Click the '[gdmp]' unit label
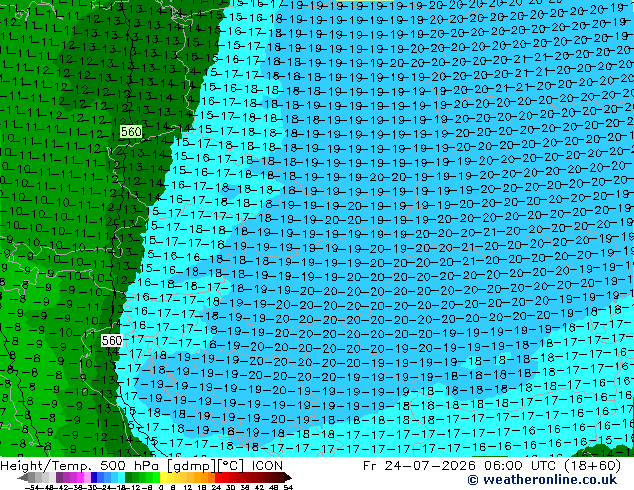 click(191, 466)
